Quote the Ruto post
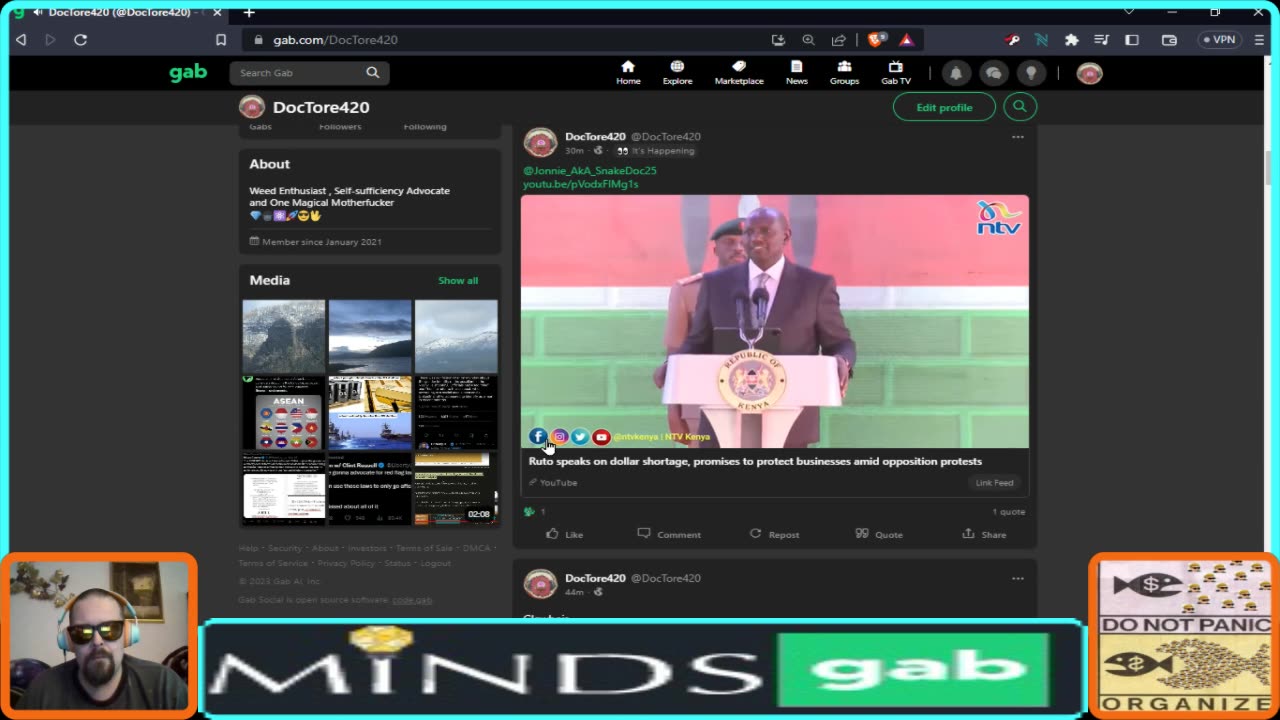1280x720 pixels. (879, 534)
